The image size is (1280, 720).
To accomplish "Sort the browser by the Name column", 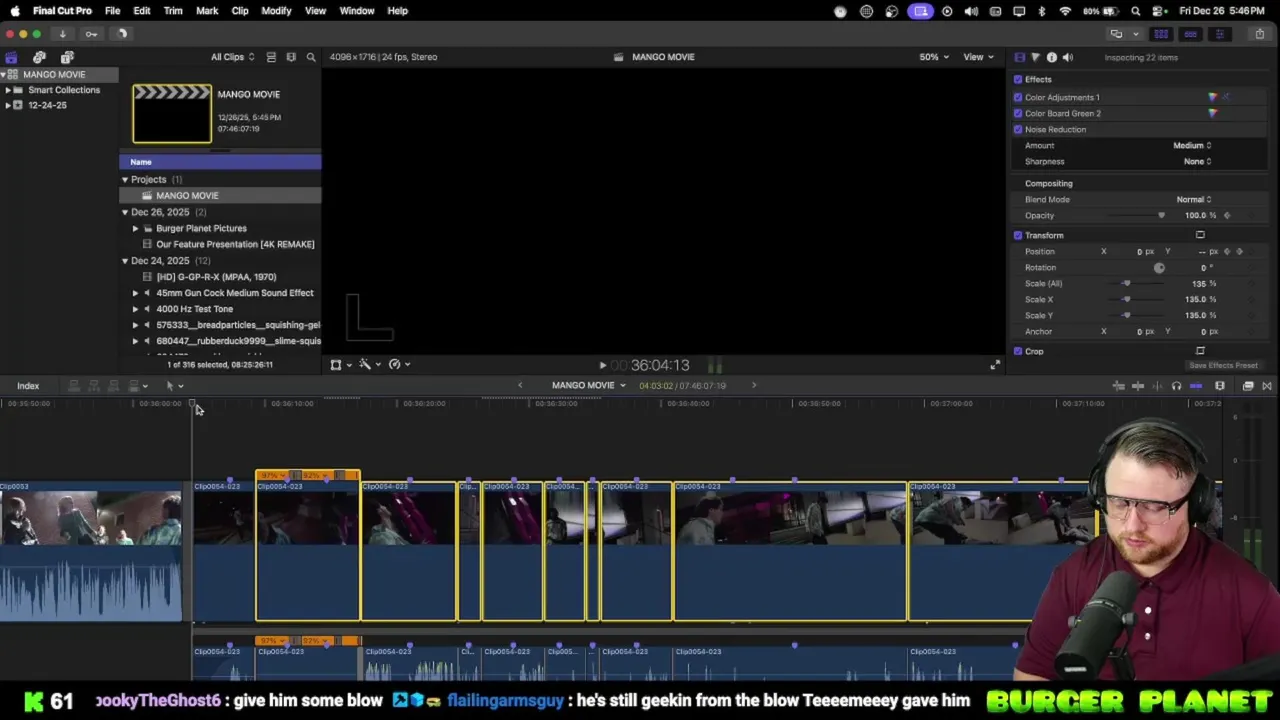I will (x=220, y=162).
